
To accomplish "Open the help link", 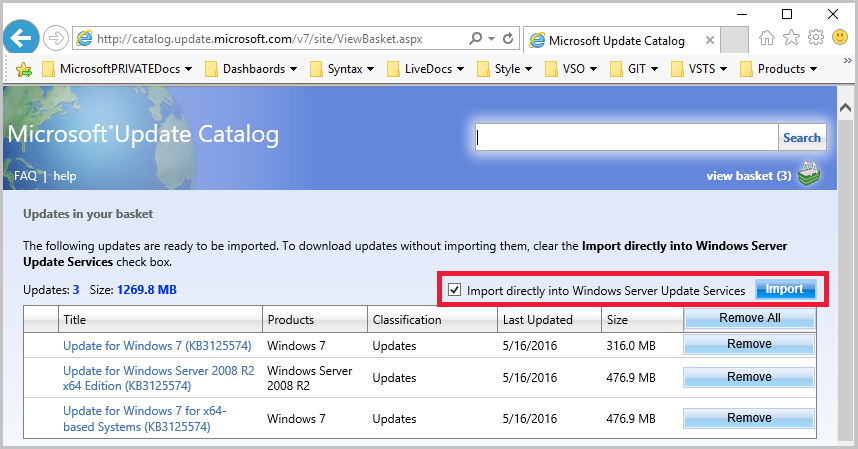I will 65,176.
